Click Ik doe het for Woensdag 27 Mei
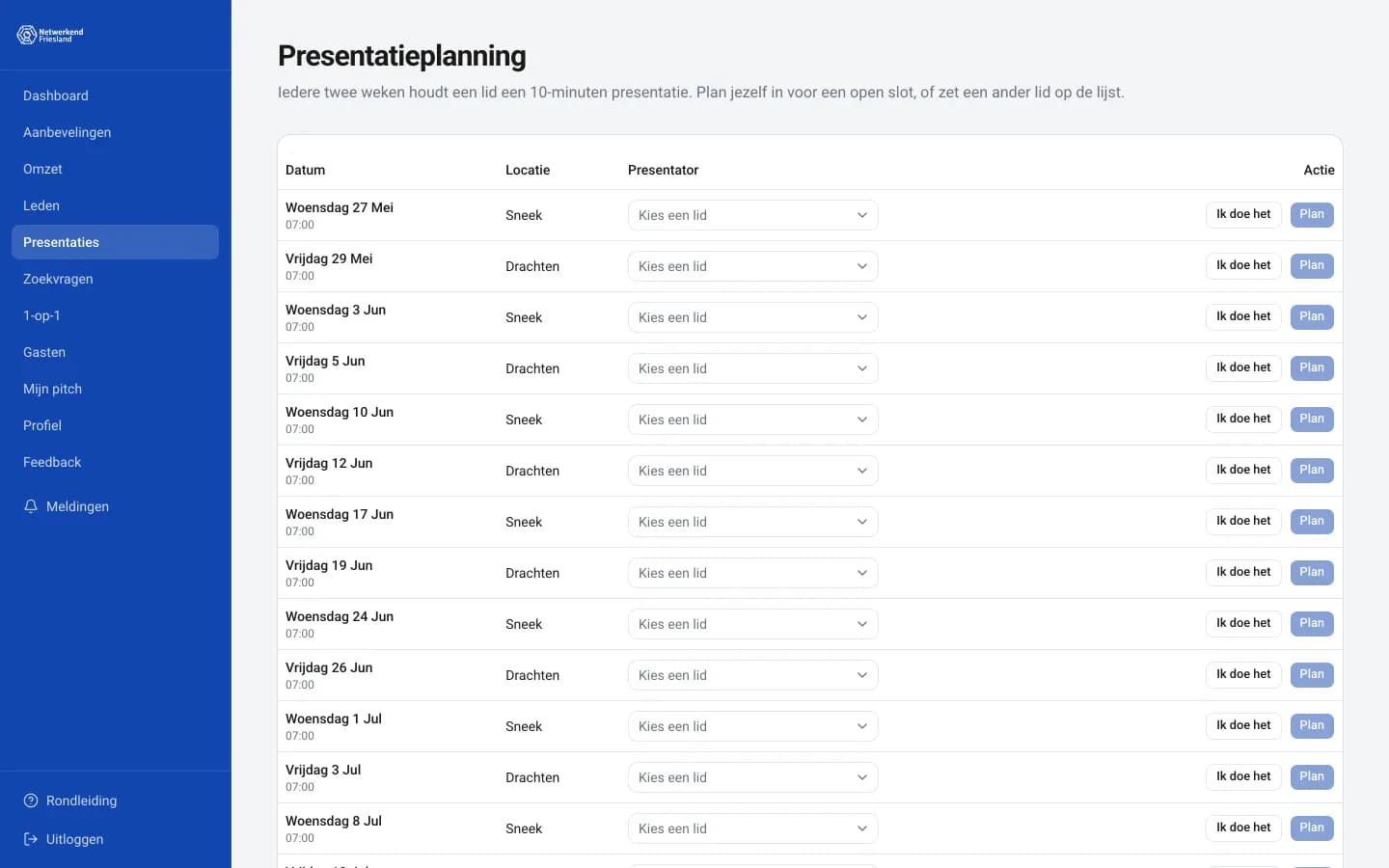 pyautogui.click(x=1243, y=214)
